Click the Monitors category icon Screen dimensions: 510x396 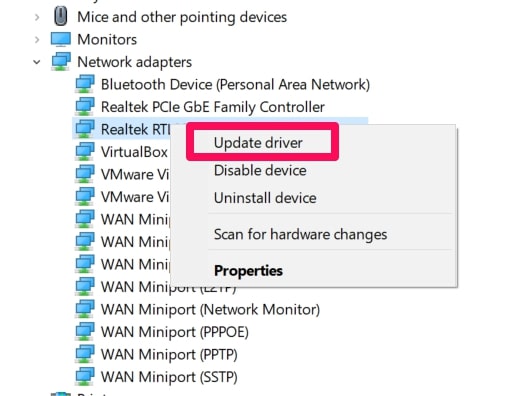[x=61, y=39]
